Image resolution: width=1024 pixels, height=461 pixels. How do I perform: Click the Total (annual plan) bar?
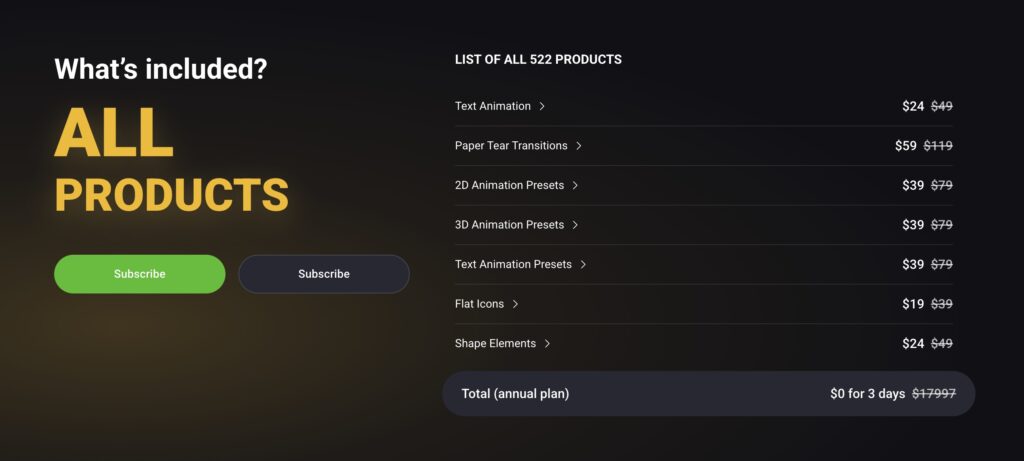pos(709,394)
